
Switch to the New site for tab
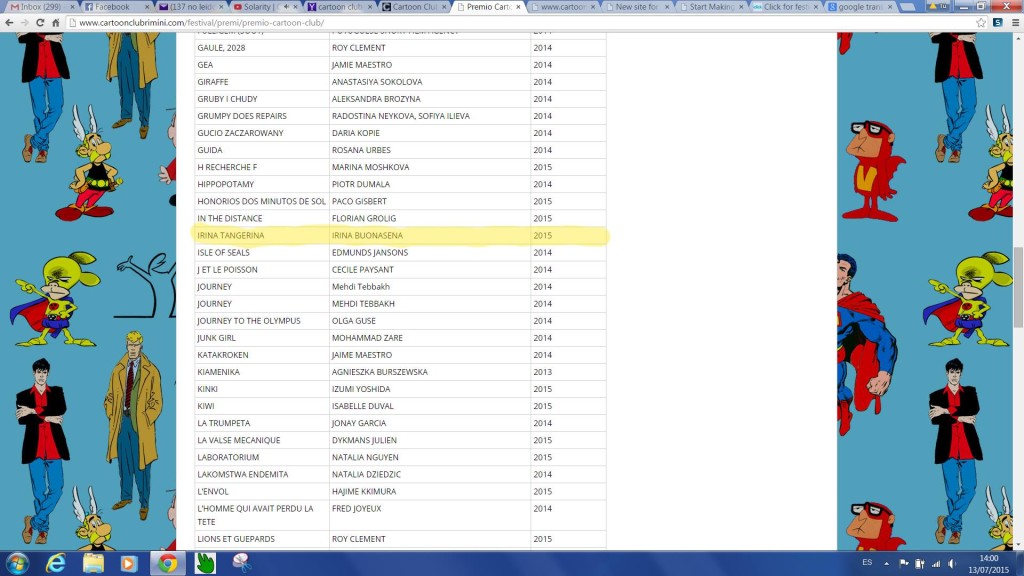coord(637,7)
